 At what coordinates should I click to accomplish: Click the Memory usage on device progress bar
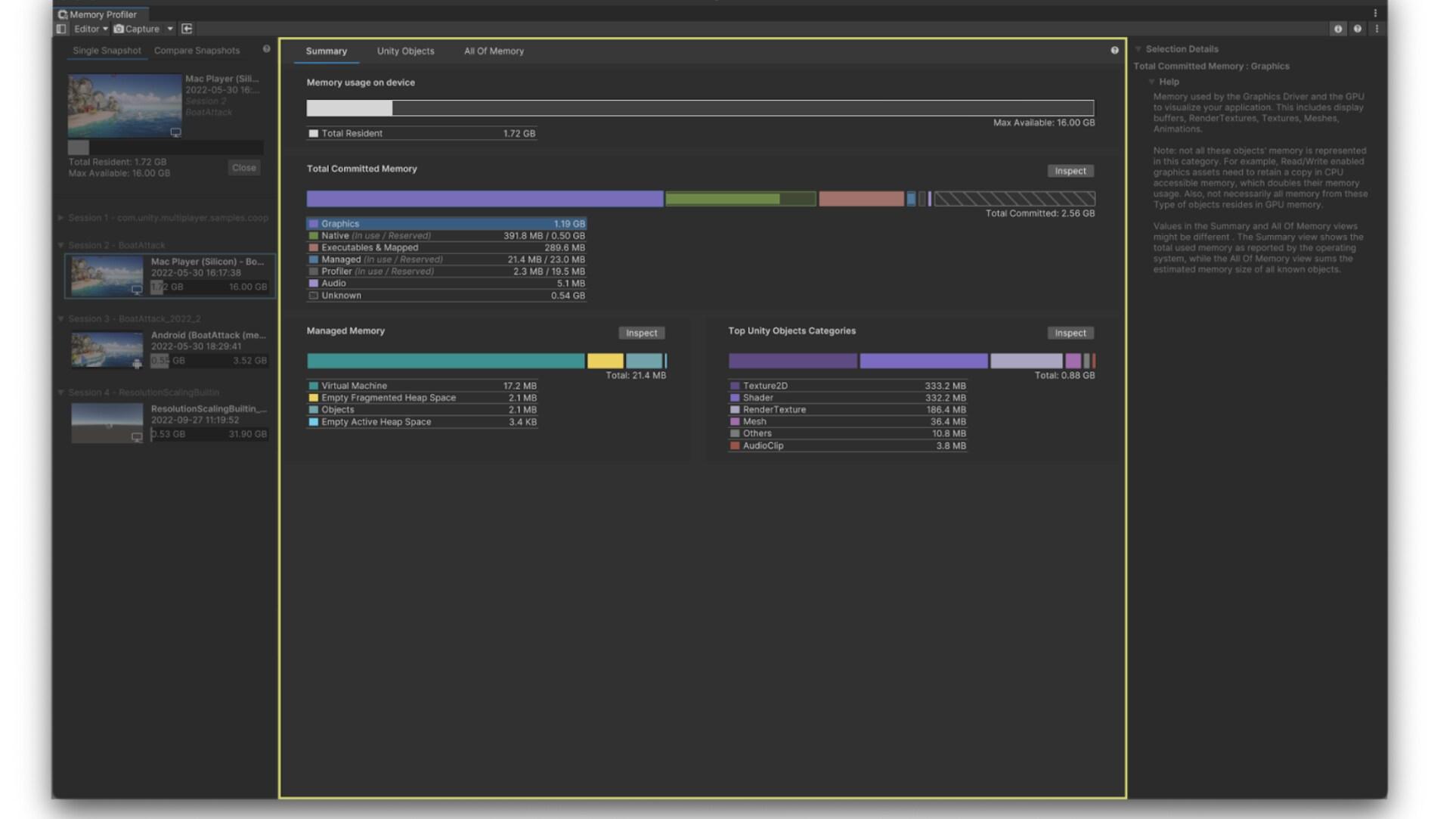pos(700,108)
